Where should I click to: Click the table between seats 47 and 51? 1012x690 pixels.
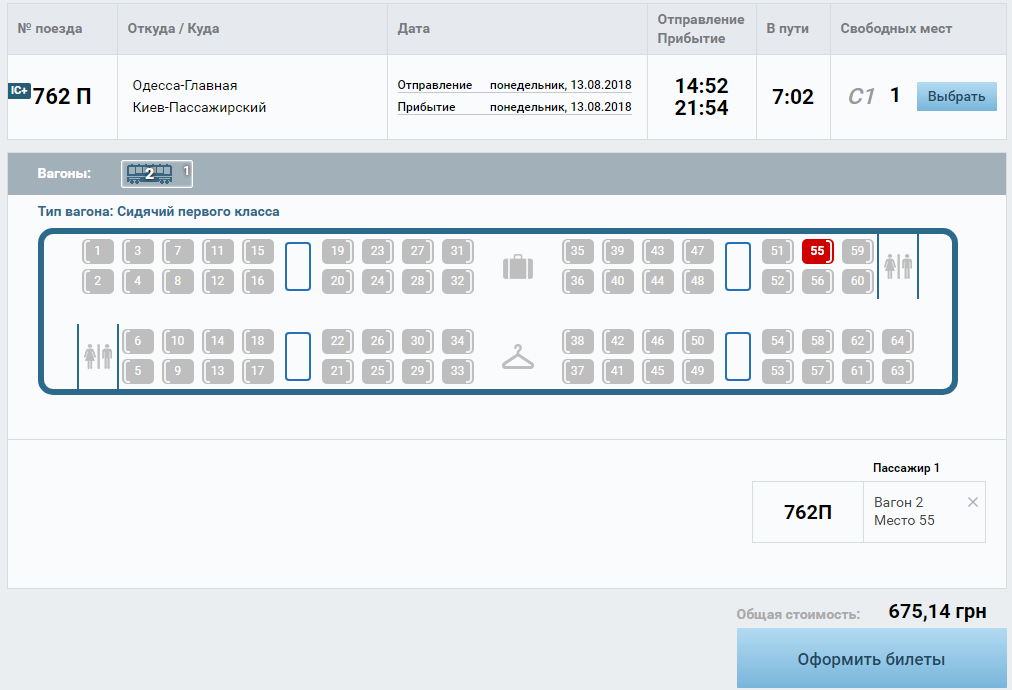pos(738,266)
